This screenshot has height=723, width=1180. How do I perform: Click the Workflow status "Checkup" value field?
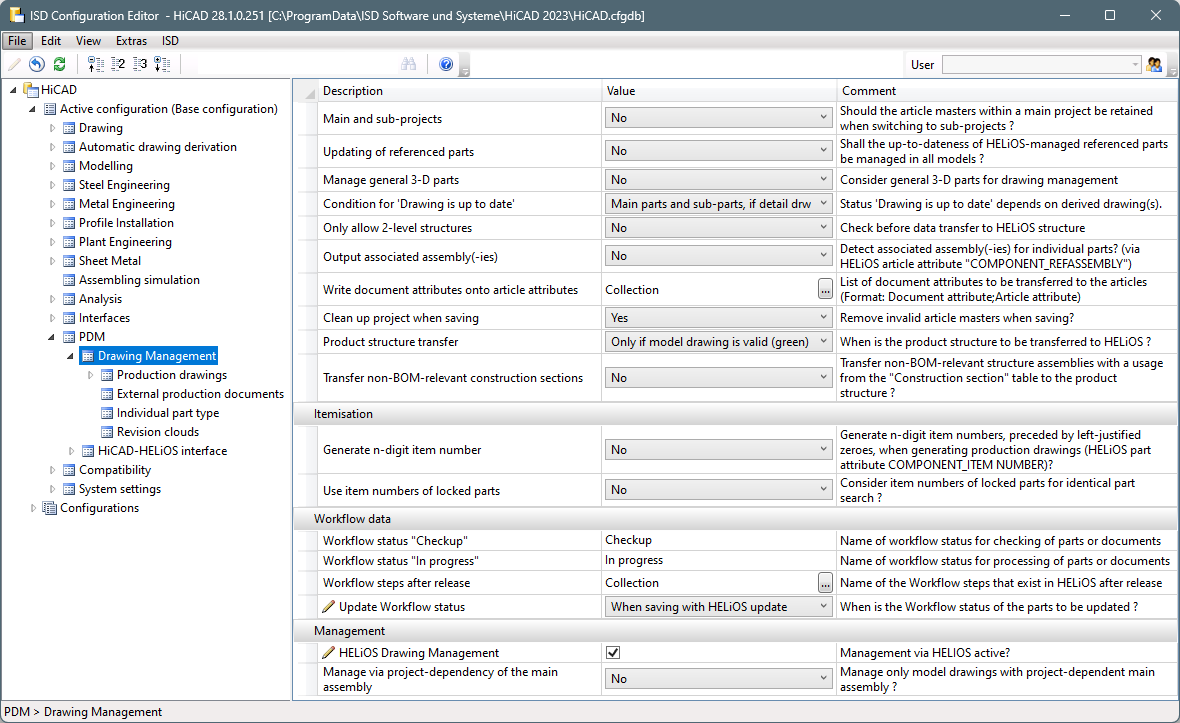[x=719, y=540]
